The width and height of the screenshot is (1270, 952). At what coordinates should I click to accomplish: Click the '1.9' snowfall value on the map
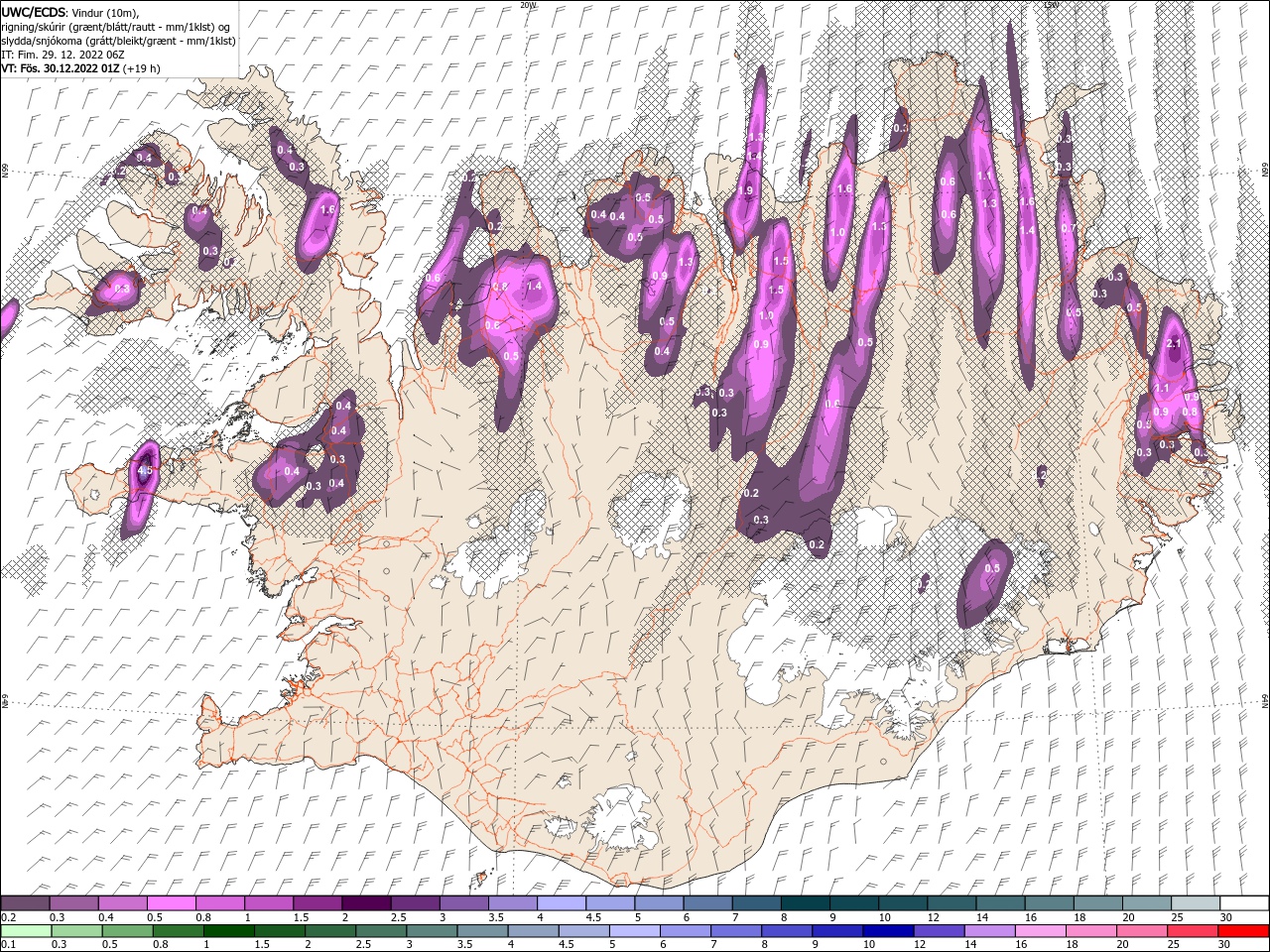(x=745, y=190)
